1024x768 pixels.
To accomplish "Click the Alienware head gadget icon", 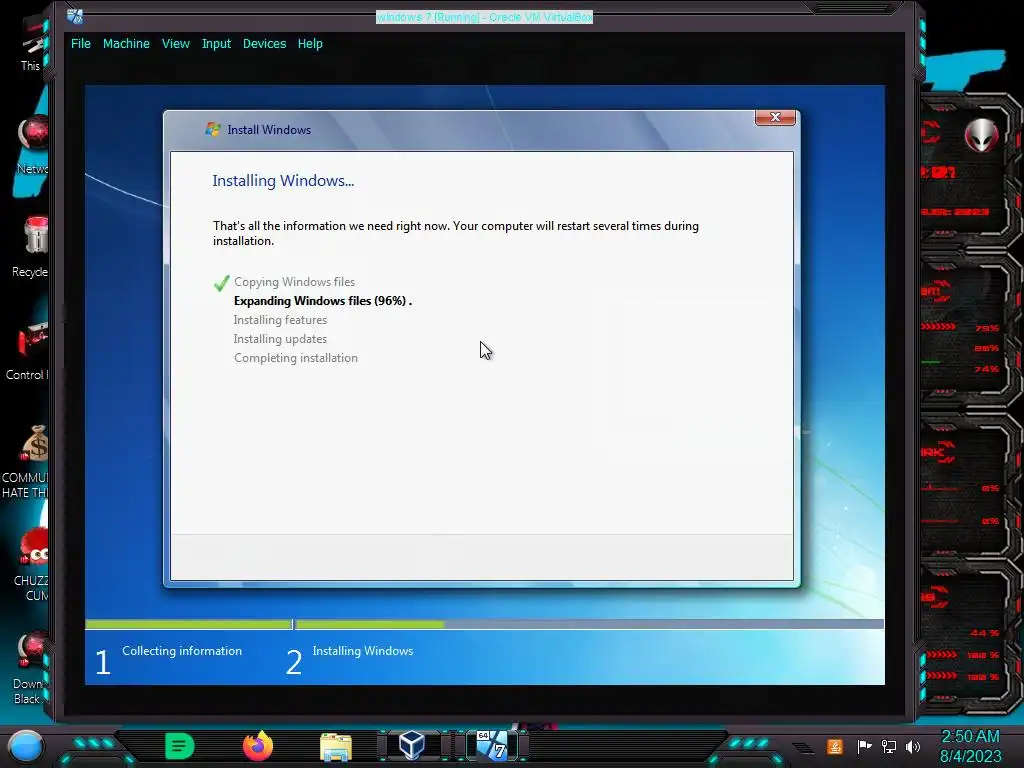I will (x=982, y=135).
